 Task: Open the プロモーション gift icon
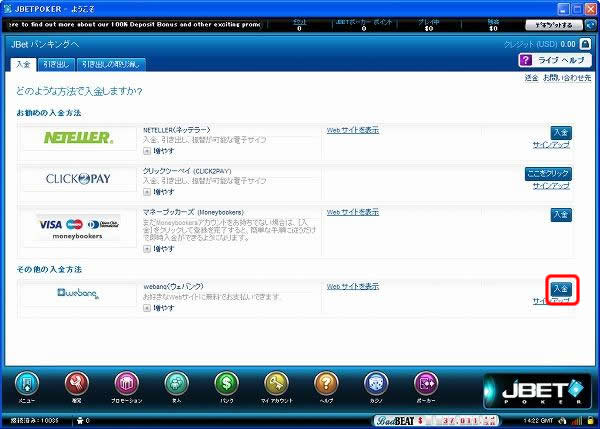coord(127,383)
